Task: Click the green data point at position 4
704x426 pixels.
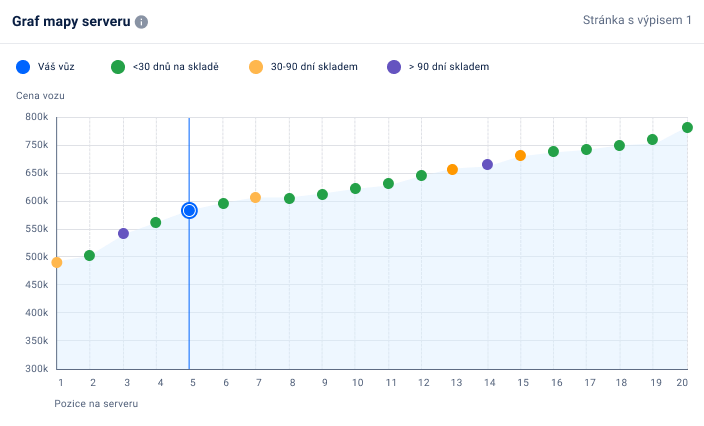Action: coord(156,222)
